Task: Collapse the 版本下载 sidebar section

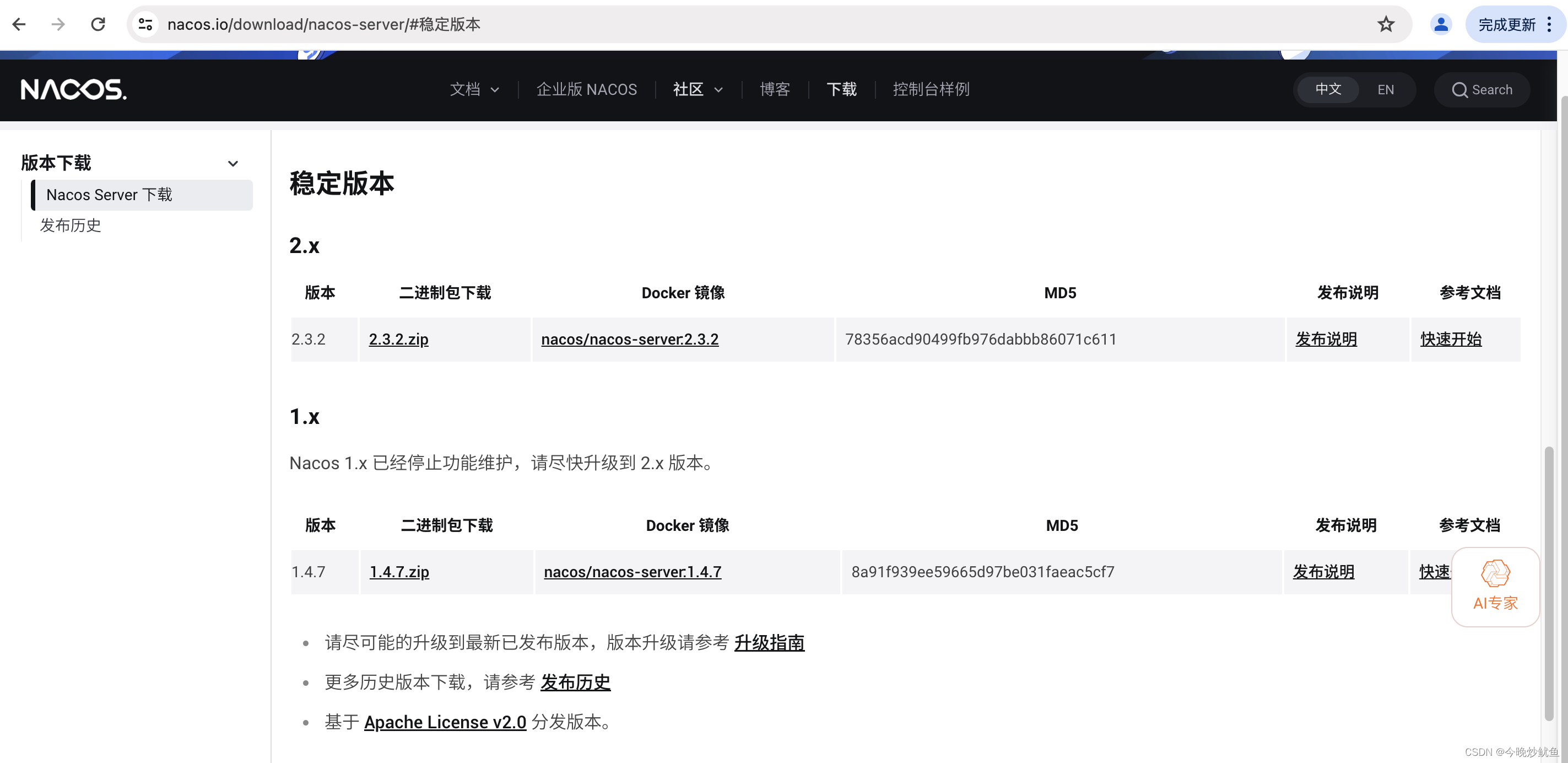Action: 233,163
